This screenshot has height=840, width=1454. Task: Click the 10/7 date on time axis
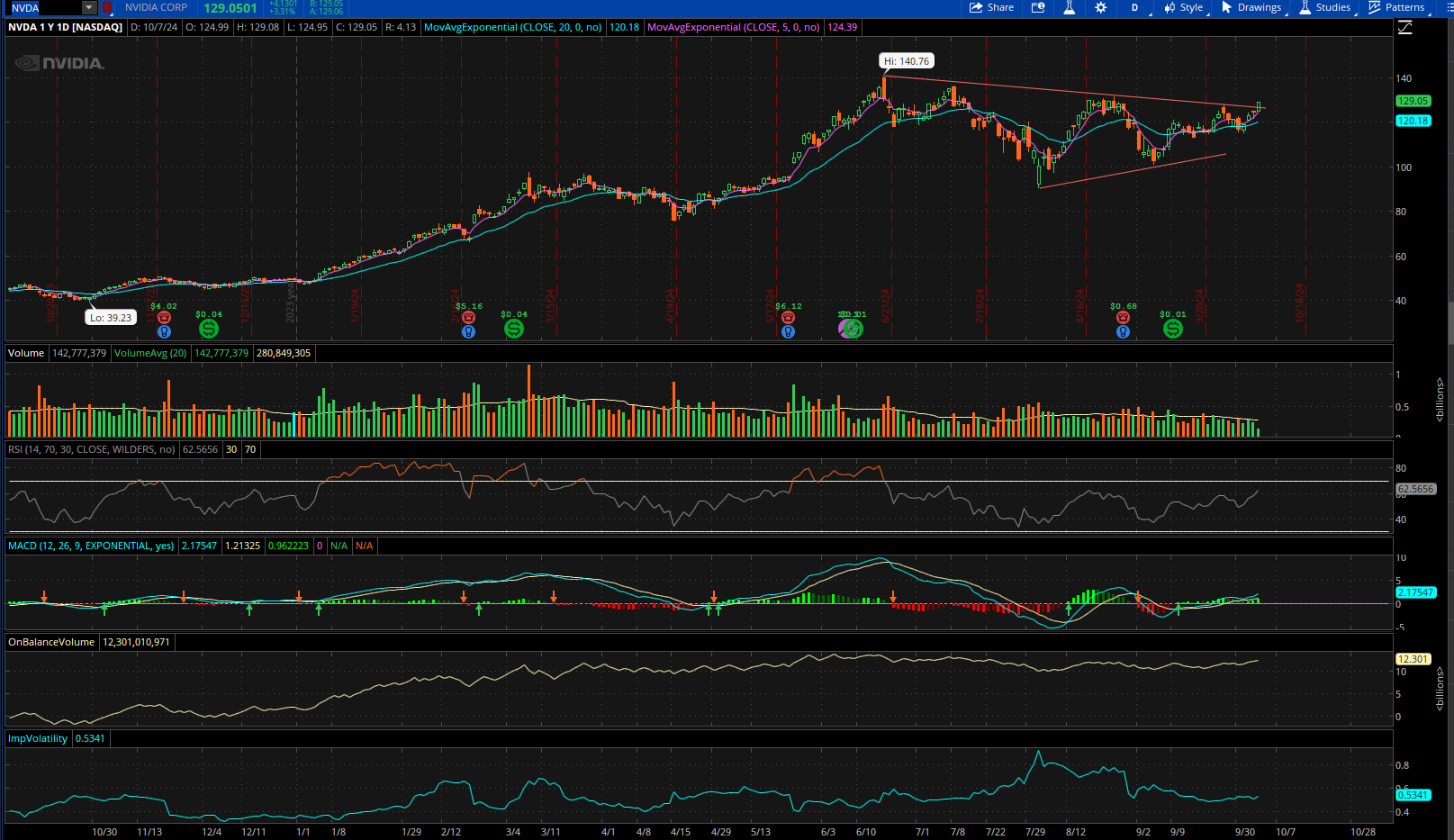[1285, 832]
